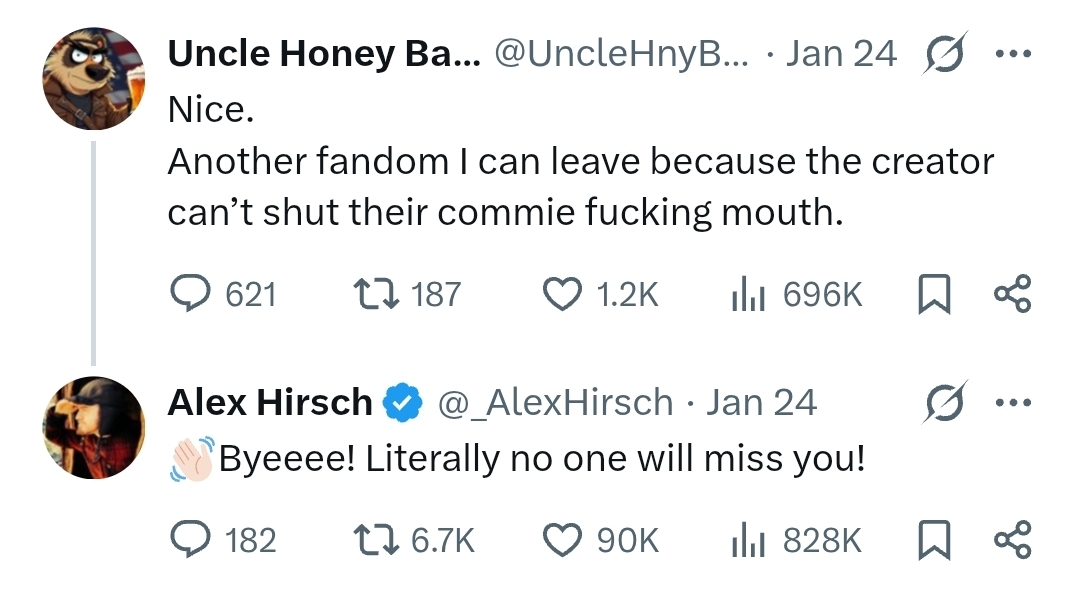Image resolution: width=1080 pixels, height=590 pixels.
Task: Like Alex Hirsch's reply
Action: pos(562,540)
